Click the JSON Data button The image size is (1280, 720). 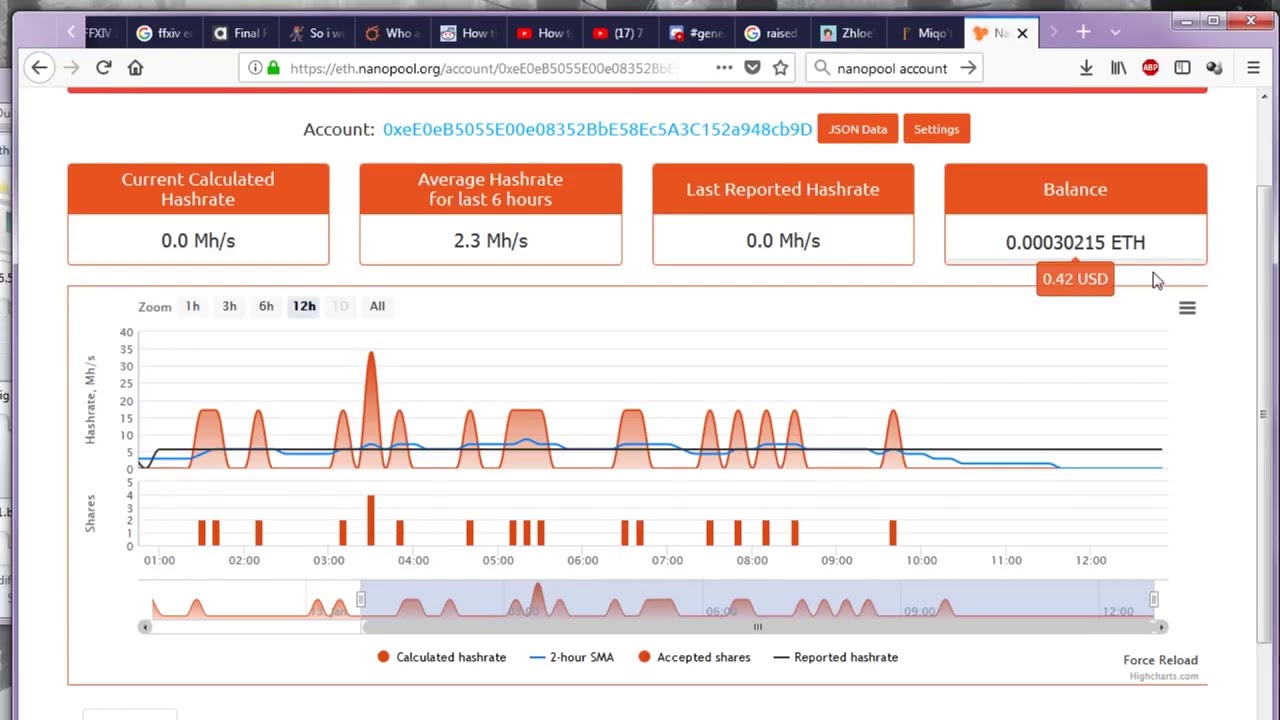click(x=857, y=129)
